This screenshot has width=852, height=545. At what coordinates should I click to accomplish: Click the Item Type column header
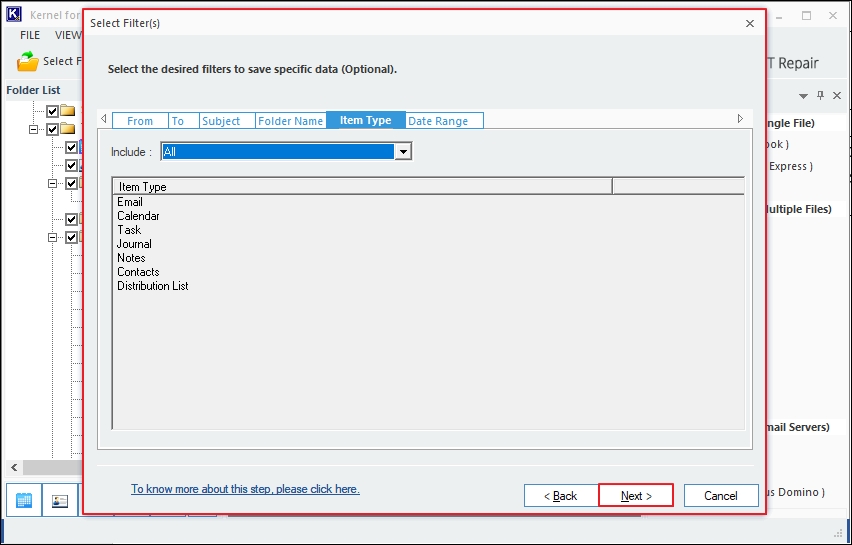tap(362, 186)
